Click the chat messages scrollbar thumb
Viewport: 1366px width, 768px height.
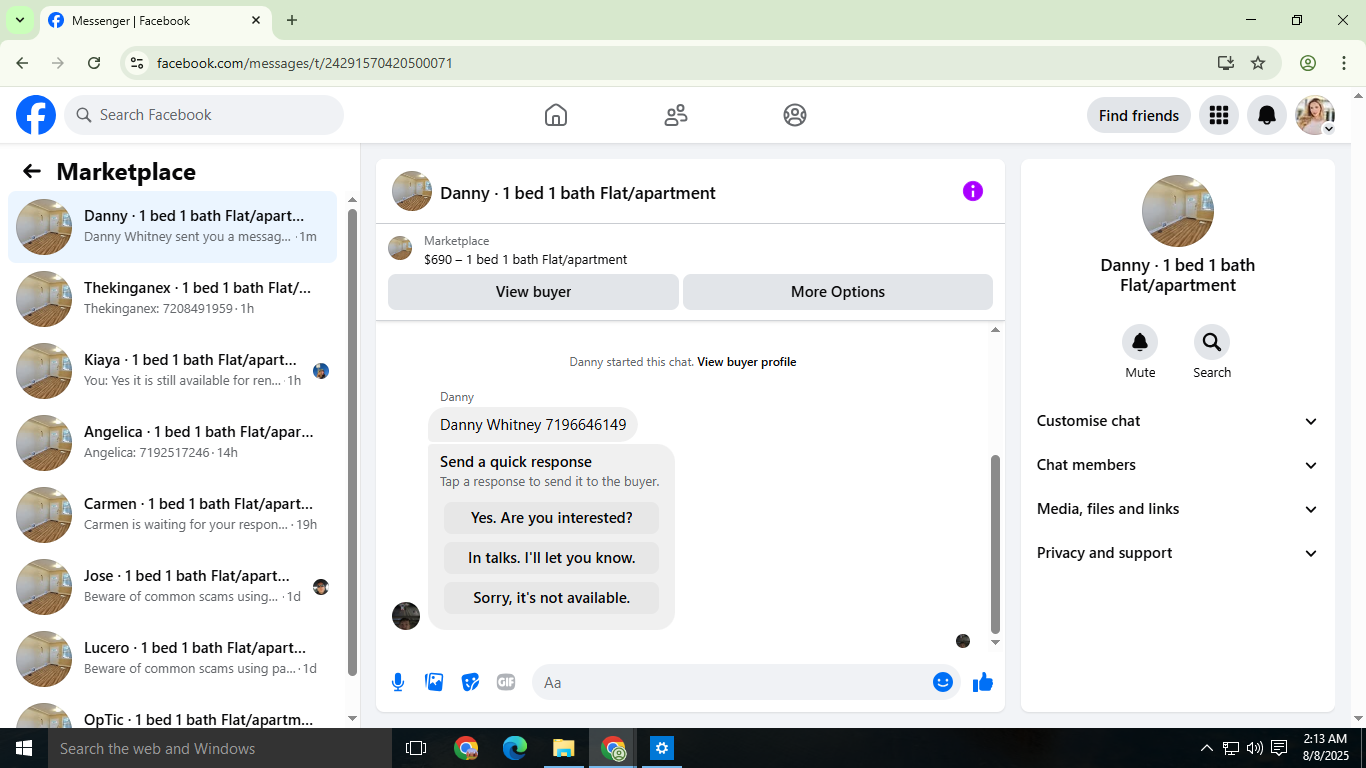tap(995, 544)
